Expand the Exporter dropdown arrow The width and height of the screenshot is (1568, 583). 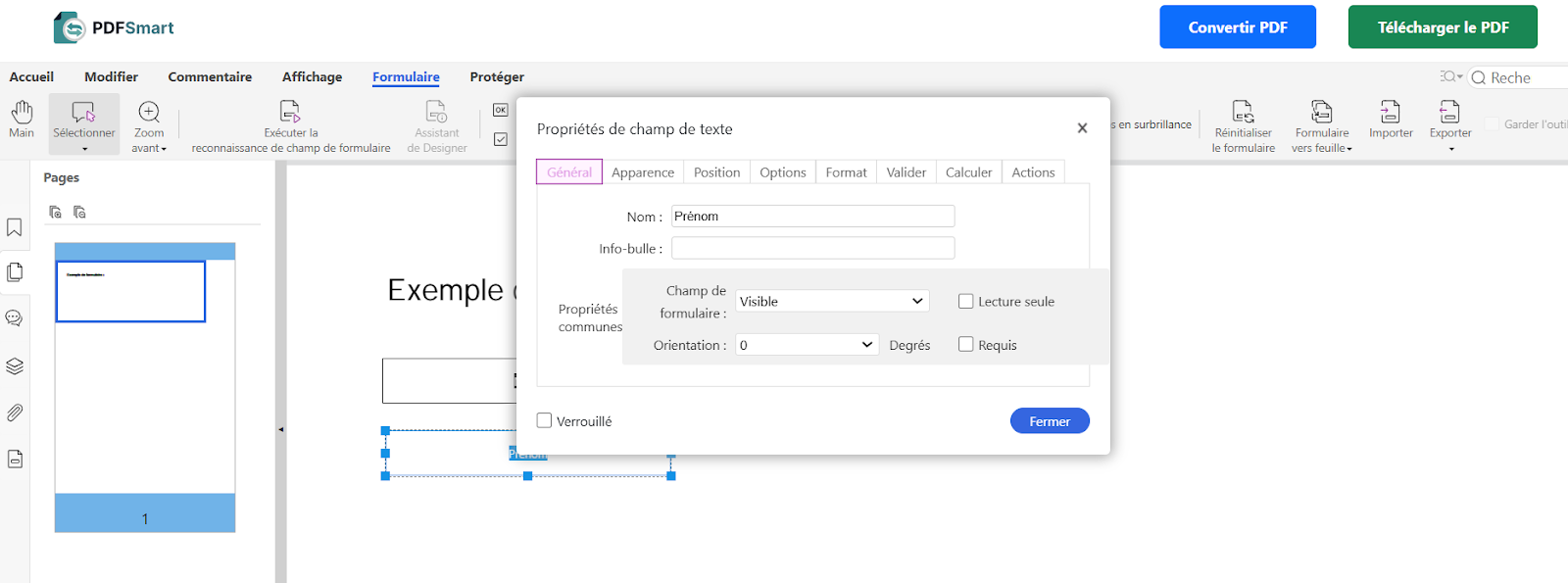pyautogui.click(x=1451, y=149)
